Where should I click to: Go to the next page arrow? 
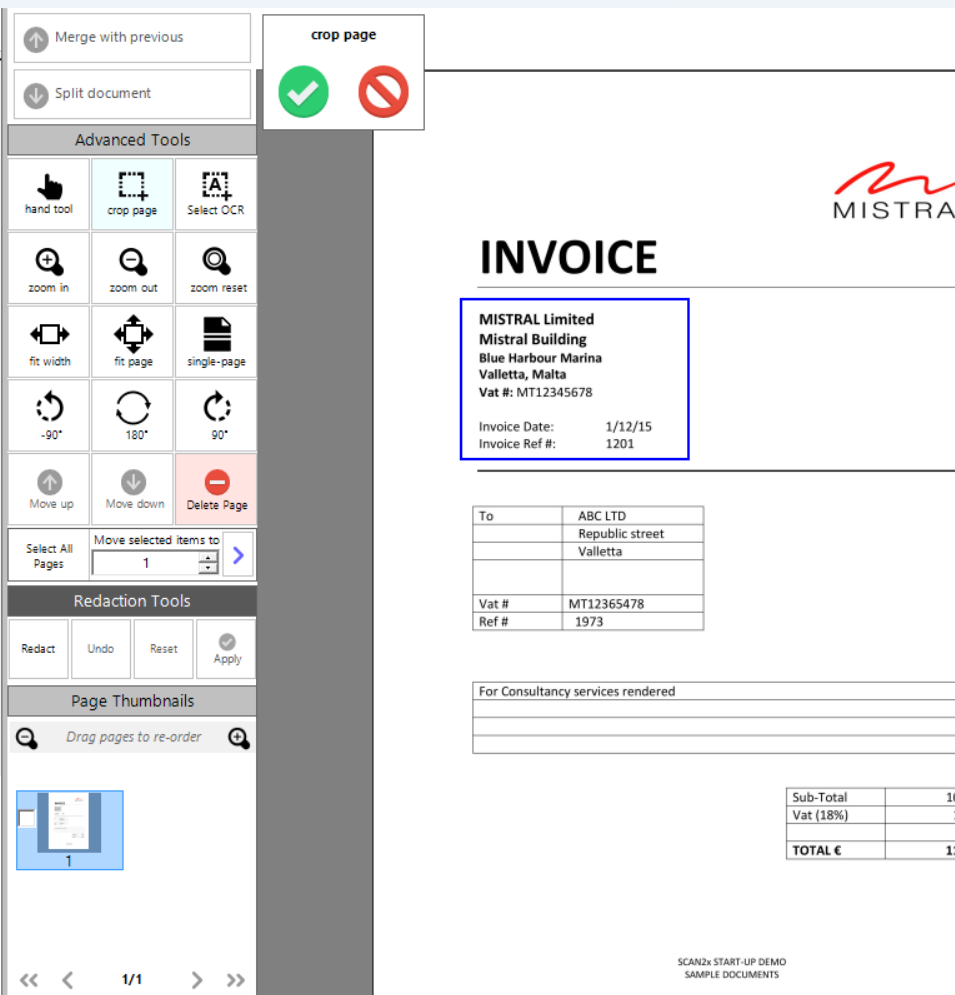pyautogui.click(x=197, y=980)
